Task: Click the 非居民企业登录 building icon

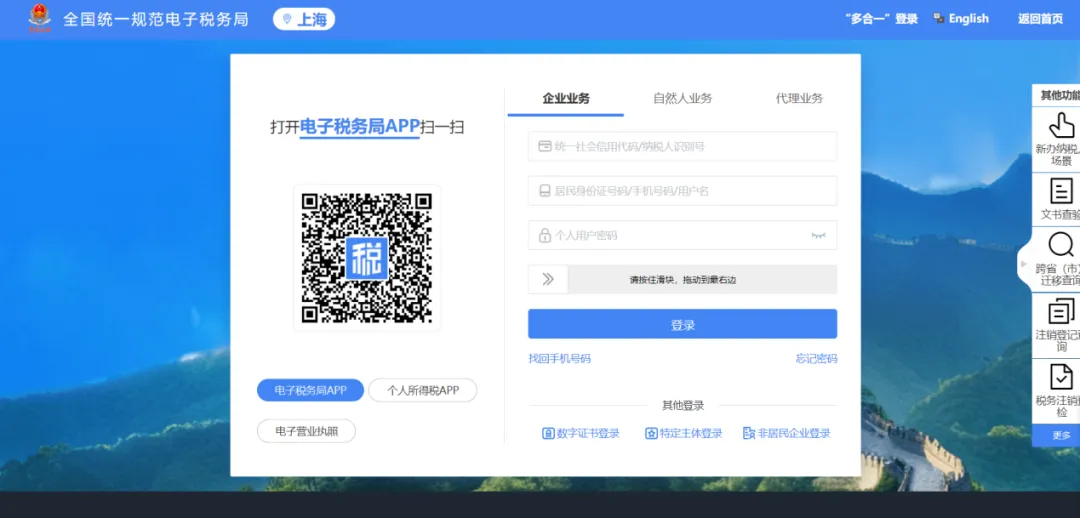Action: point(749,433)
